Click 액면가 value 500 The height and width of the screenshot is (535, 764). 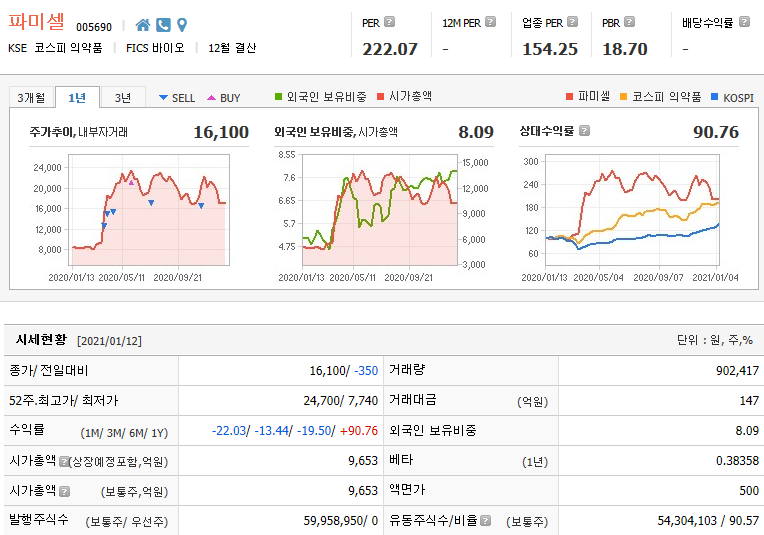pyautogui.click(x=749, y=491)
